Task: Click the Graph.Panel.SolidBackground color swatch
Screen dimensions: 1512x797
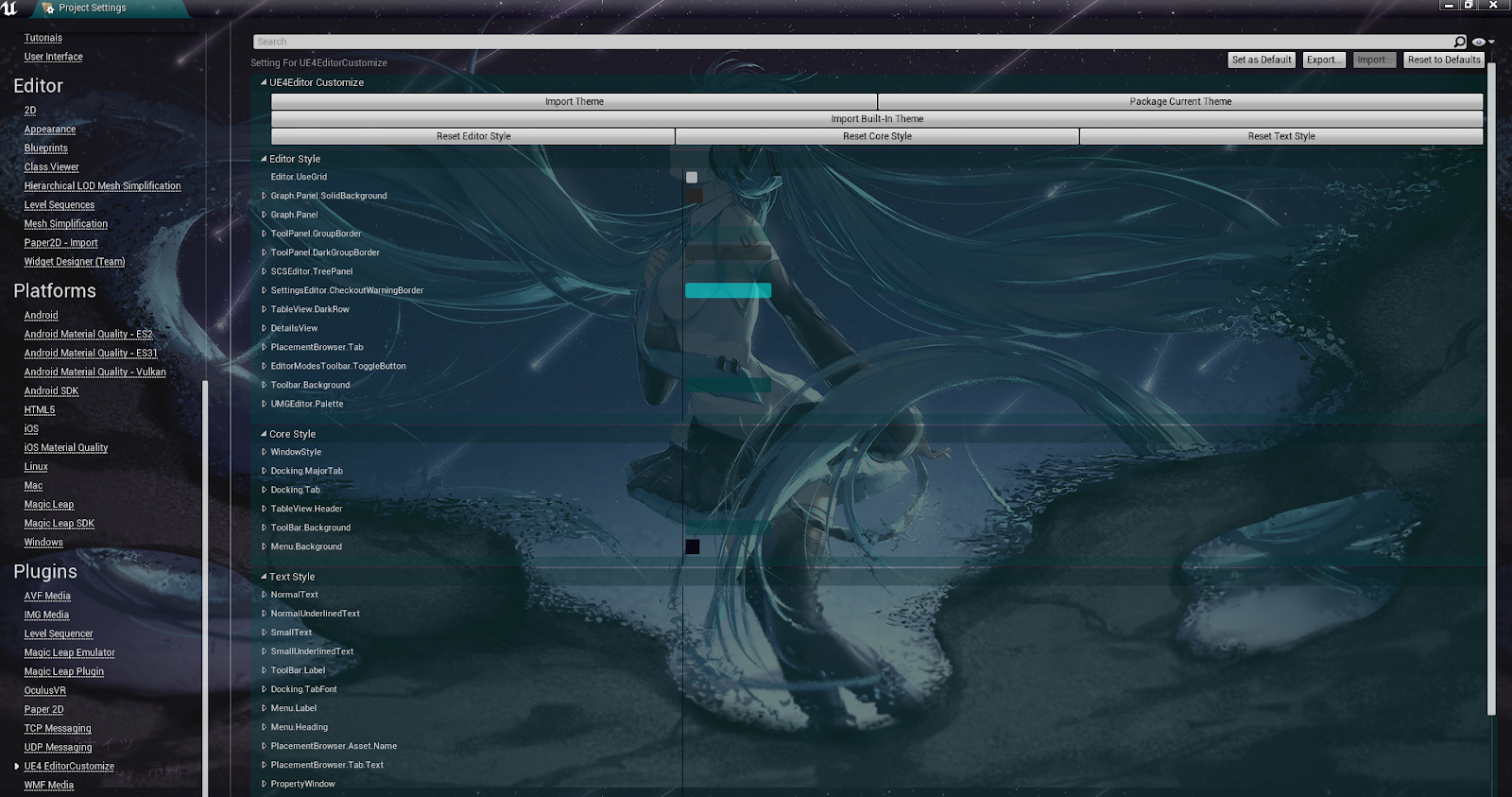Action: pyautogui.click(x=694, y=196)
